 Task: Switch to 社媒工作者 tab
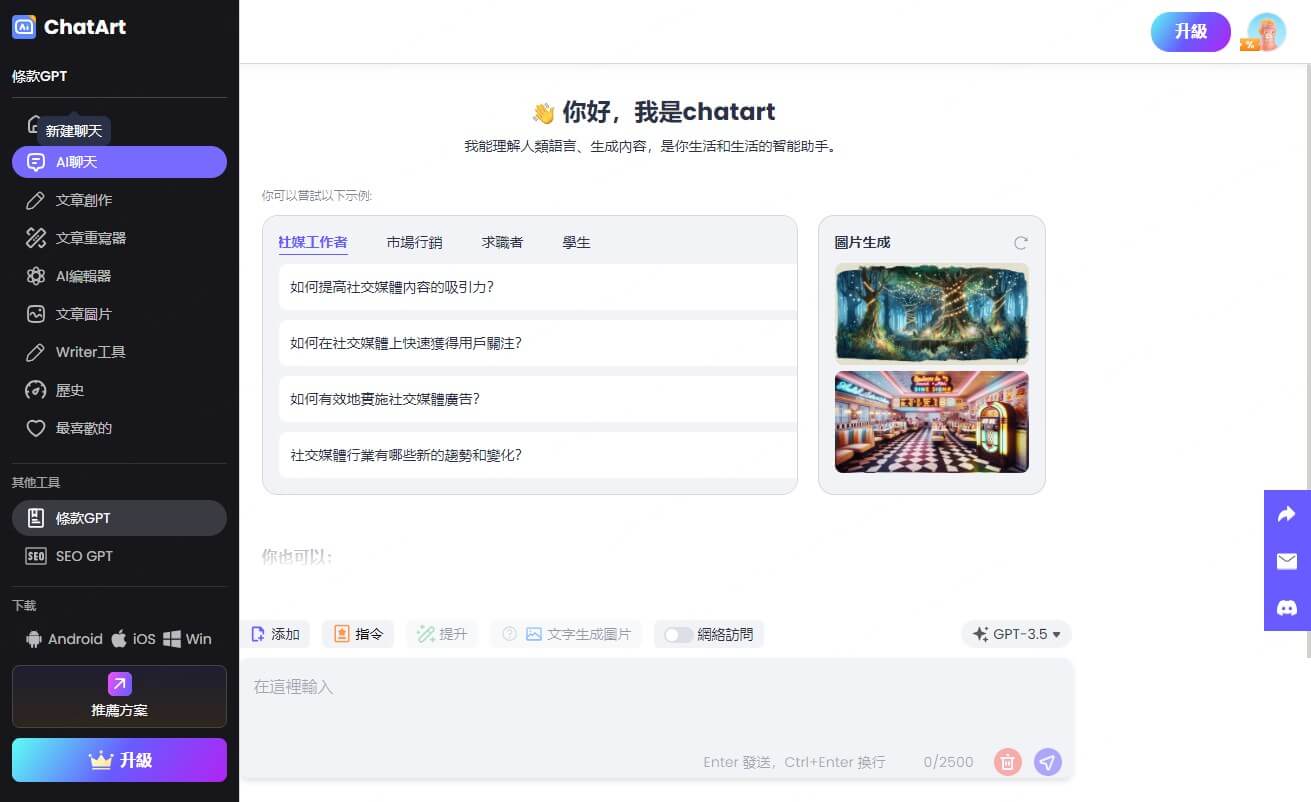click(313, 242)
